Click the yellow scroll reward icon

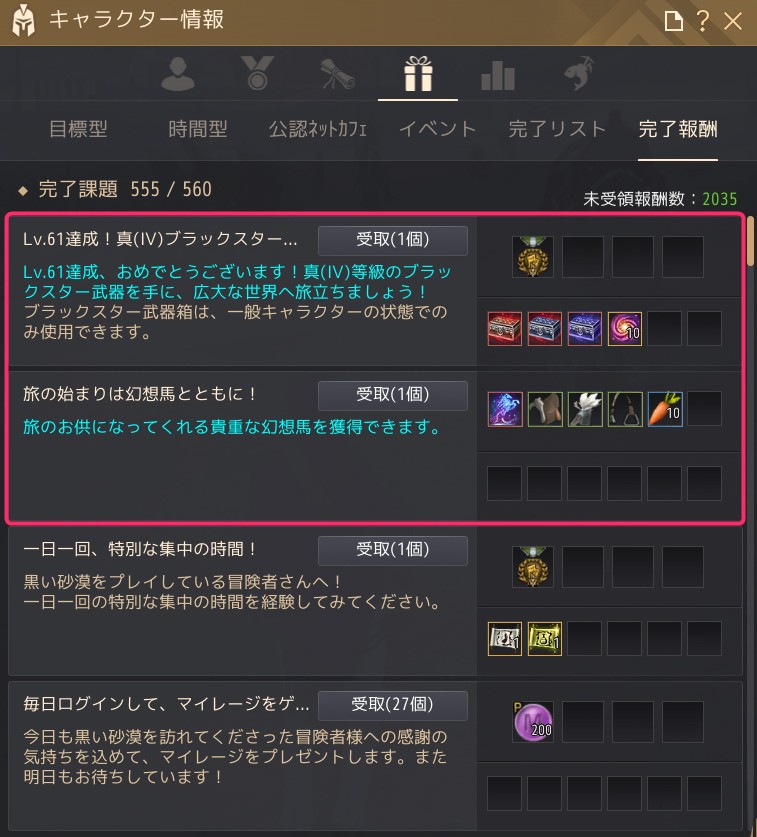point(545,638)
